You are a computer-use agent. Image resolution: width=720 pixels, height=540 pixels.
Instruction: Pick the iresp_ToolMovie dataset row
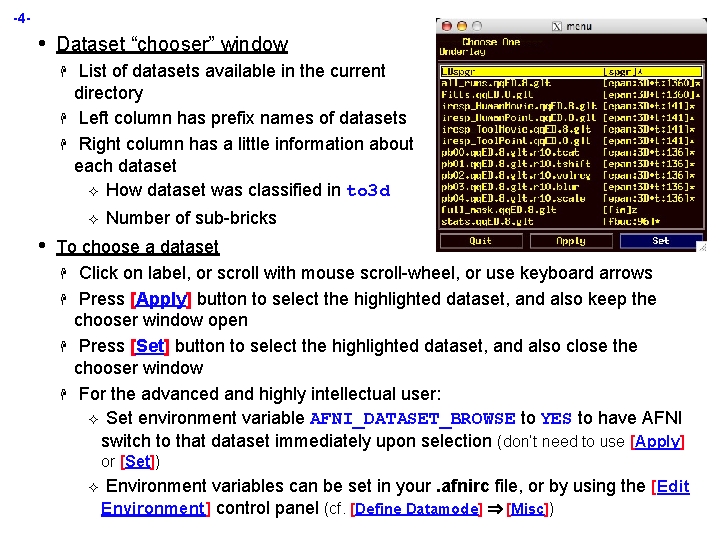[571, 129]
